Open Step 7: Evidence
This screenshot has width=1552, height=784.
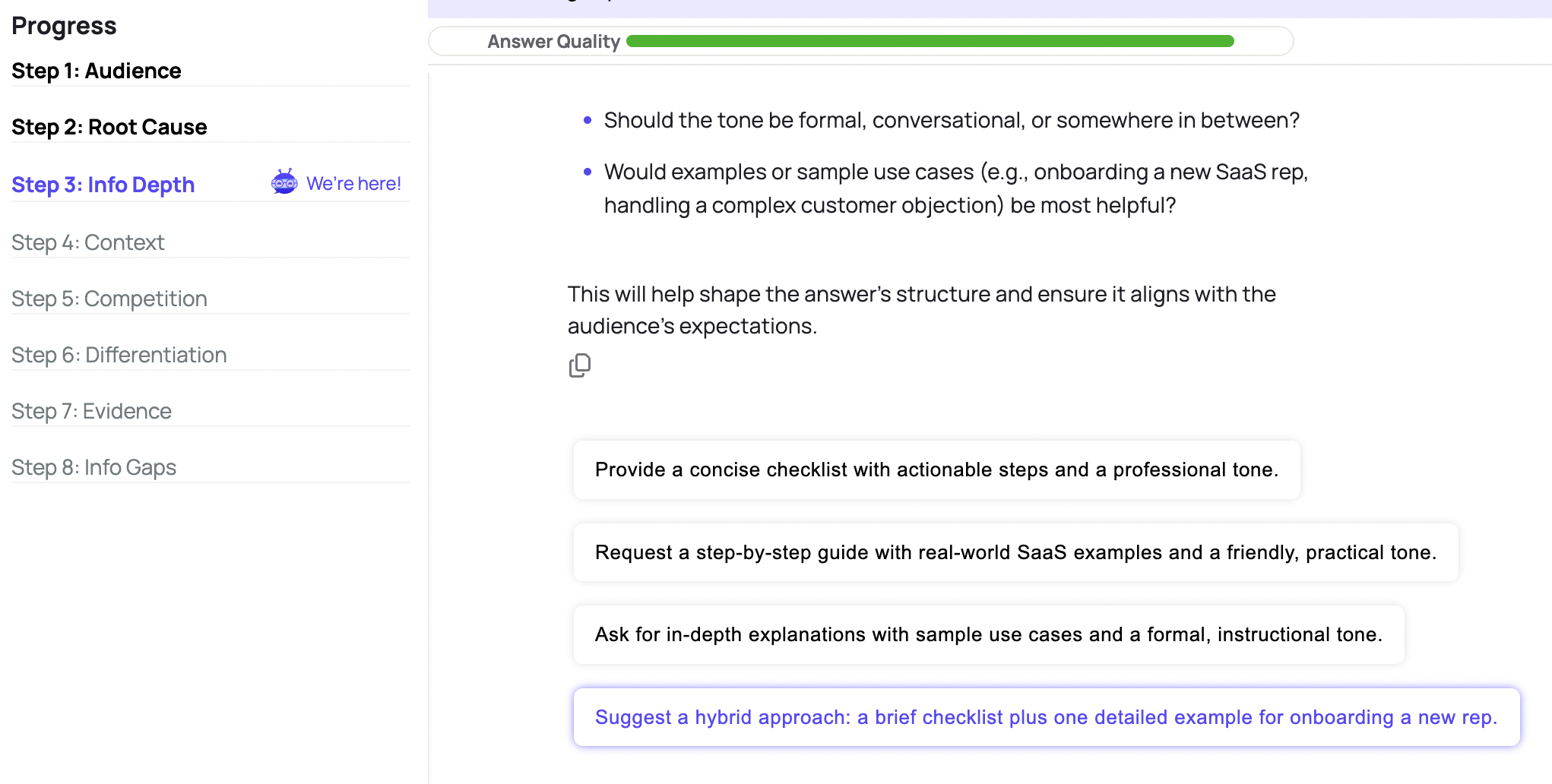[92, 411]
